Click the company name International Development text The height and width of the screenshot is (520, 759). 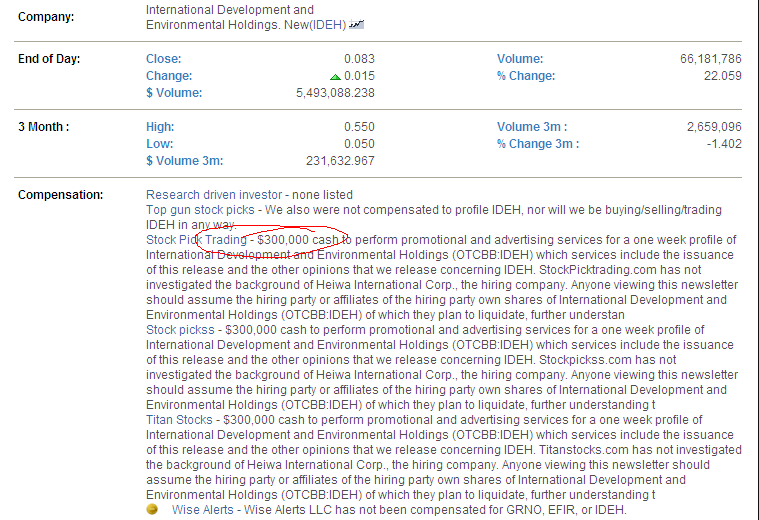tap(229, 11)
